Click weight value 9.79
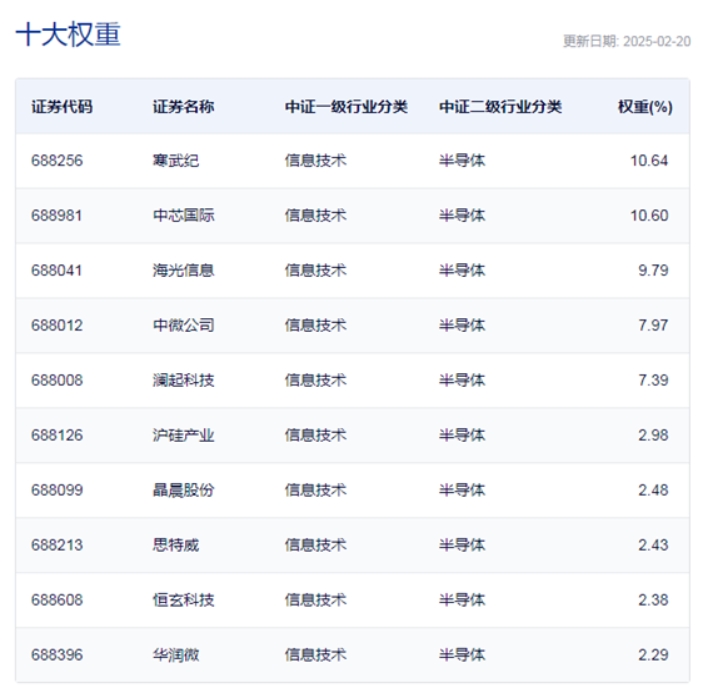 tap(653, 270)
